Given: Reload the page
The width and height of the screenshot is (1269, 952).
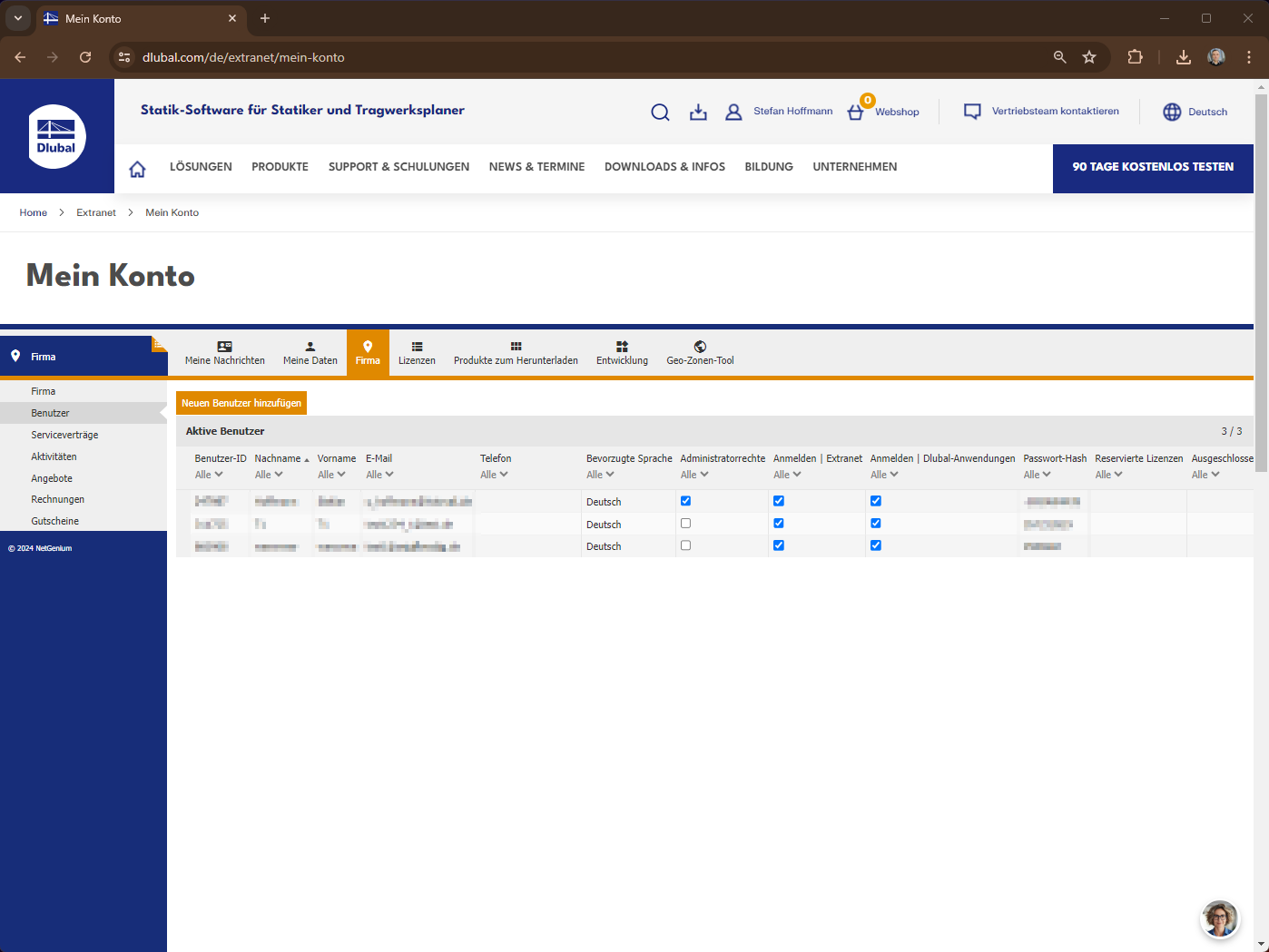Looking at the screenshot, I should click(x=85, y=57).
